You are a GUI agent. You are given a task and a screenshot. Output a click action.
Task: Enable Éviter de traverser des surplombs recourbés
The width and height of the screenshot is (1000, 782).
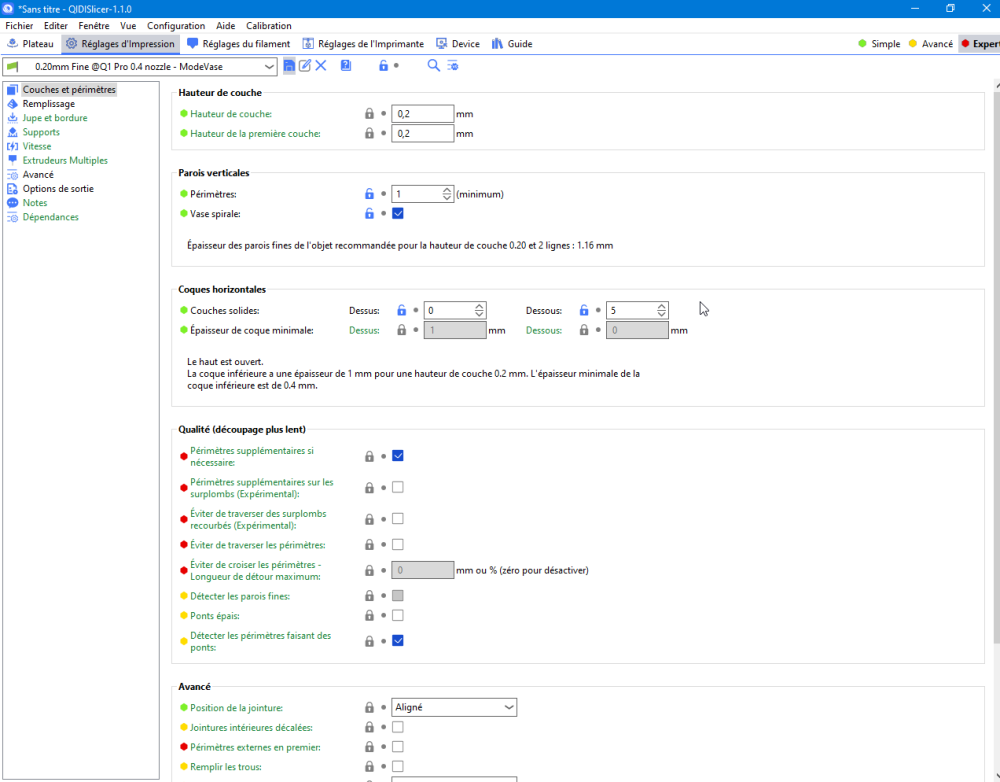398,519
